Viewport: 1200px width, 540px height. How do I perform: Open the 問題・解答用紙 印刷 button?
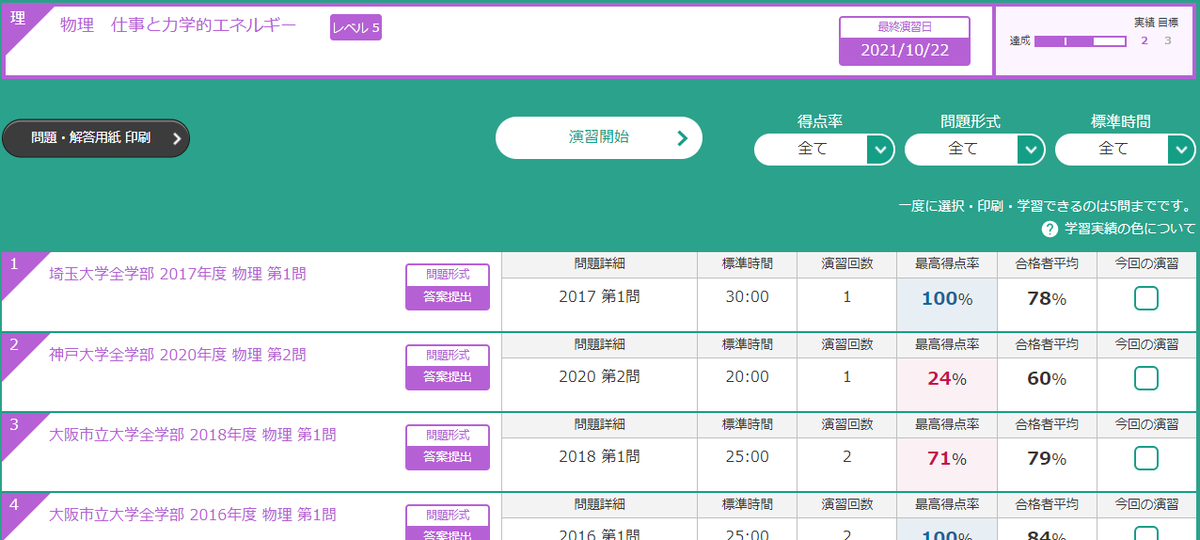coord(95,139)
